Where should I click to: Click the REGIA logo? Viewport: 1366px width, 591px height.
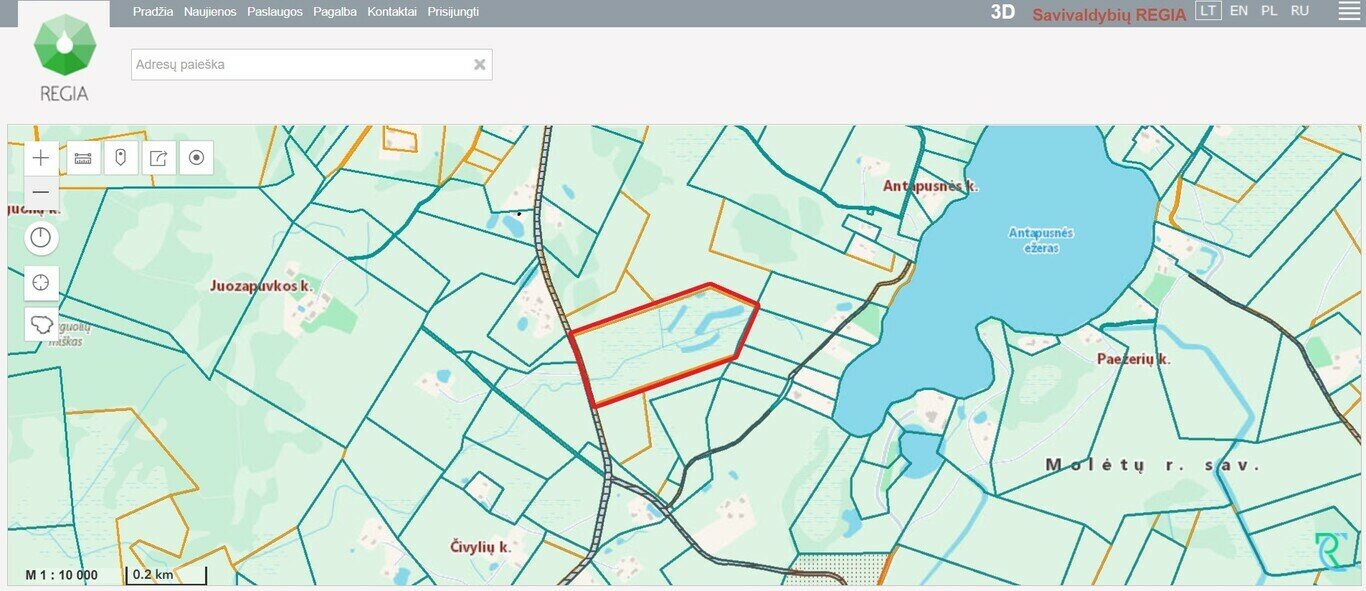coord(64,57)
